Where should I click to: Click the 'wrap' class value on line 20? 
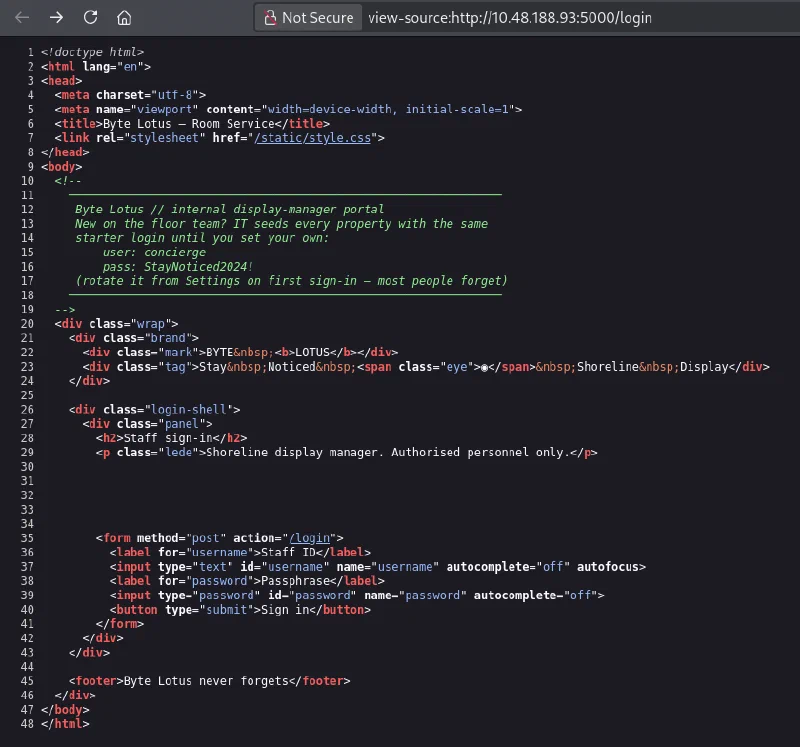pyautogui.click(x=151, y=324)
